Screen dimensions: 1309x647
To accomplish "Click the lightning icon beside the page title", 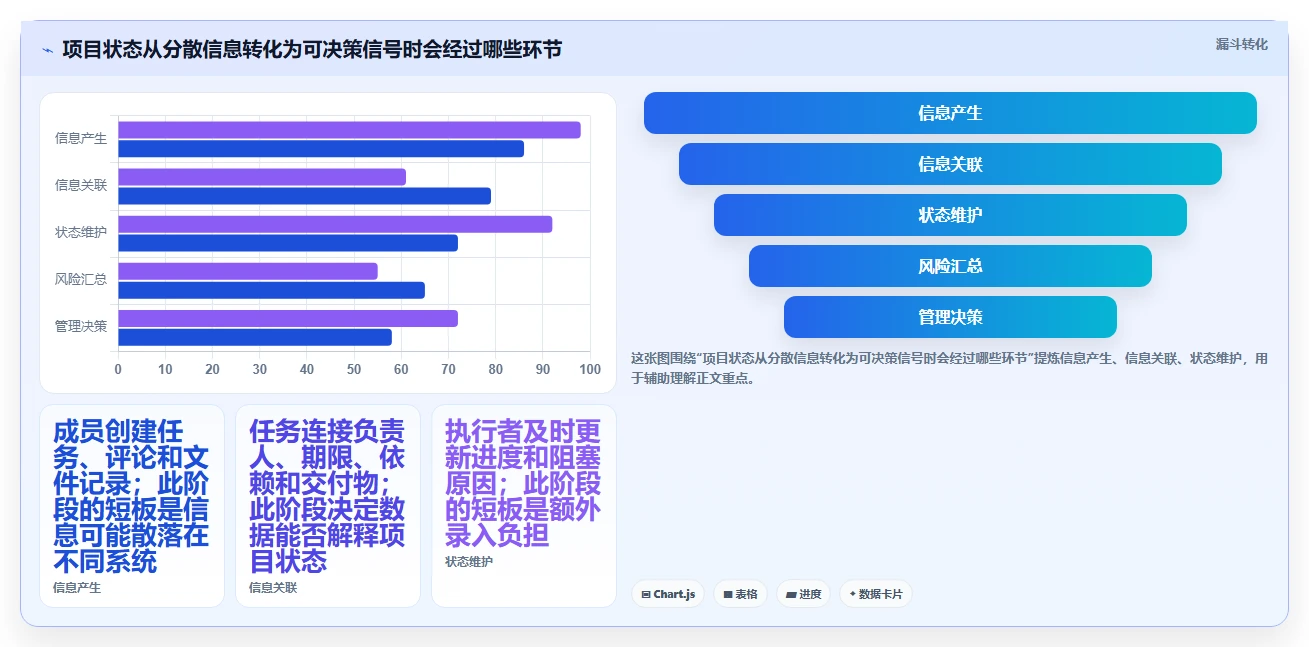I will click(x=47, y=50).
